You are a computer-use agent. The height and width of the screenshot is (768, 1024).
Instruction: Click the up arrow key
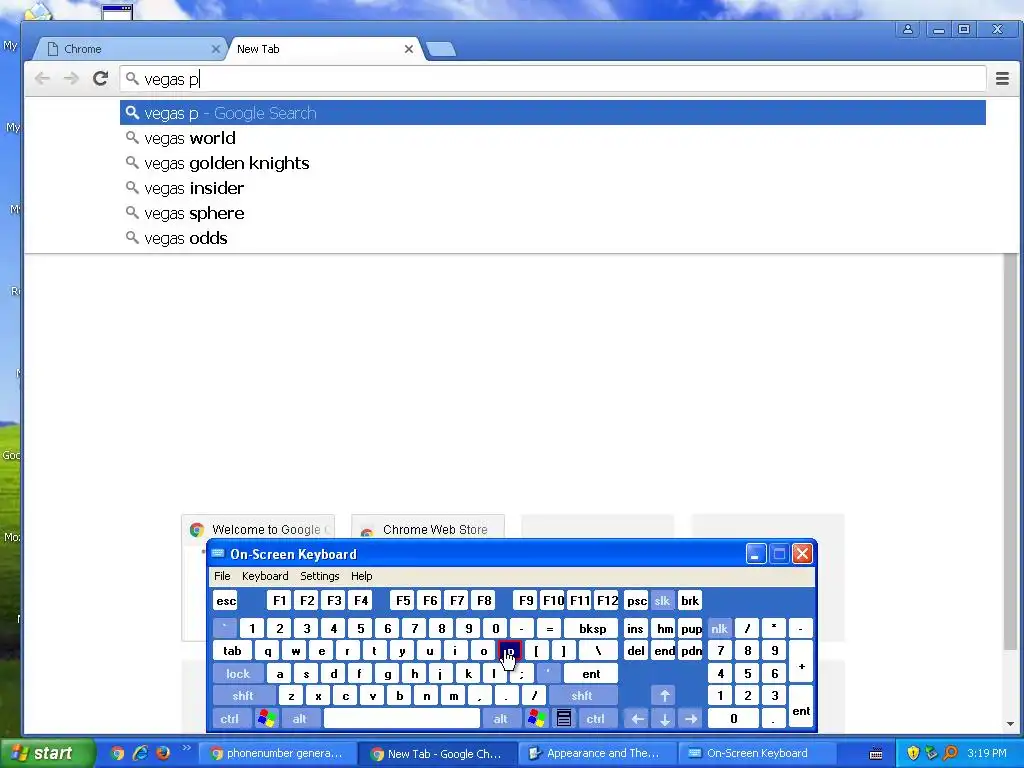point(664,696)
